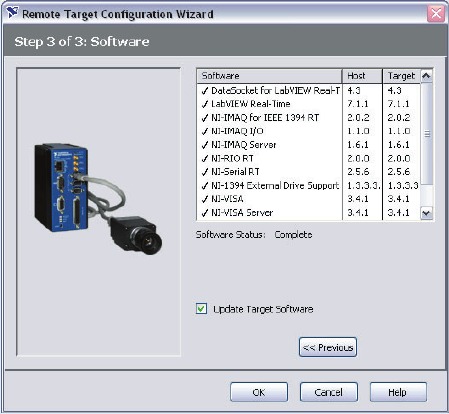Viewport: 449px width, 414px height.
Task: Close the Remote Target Configuration Wizard
Action: point(436,14)
